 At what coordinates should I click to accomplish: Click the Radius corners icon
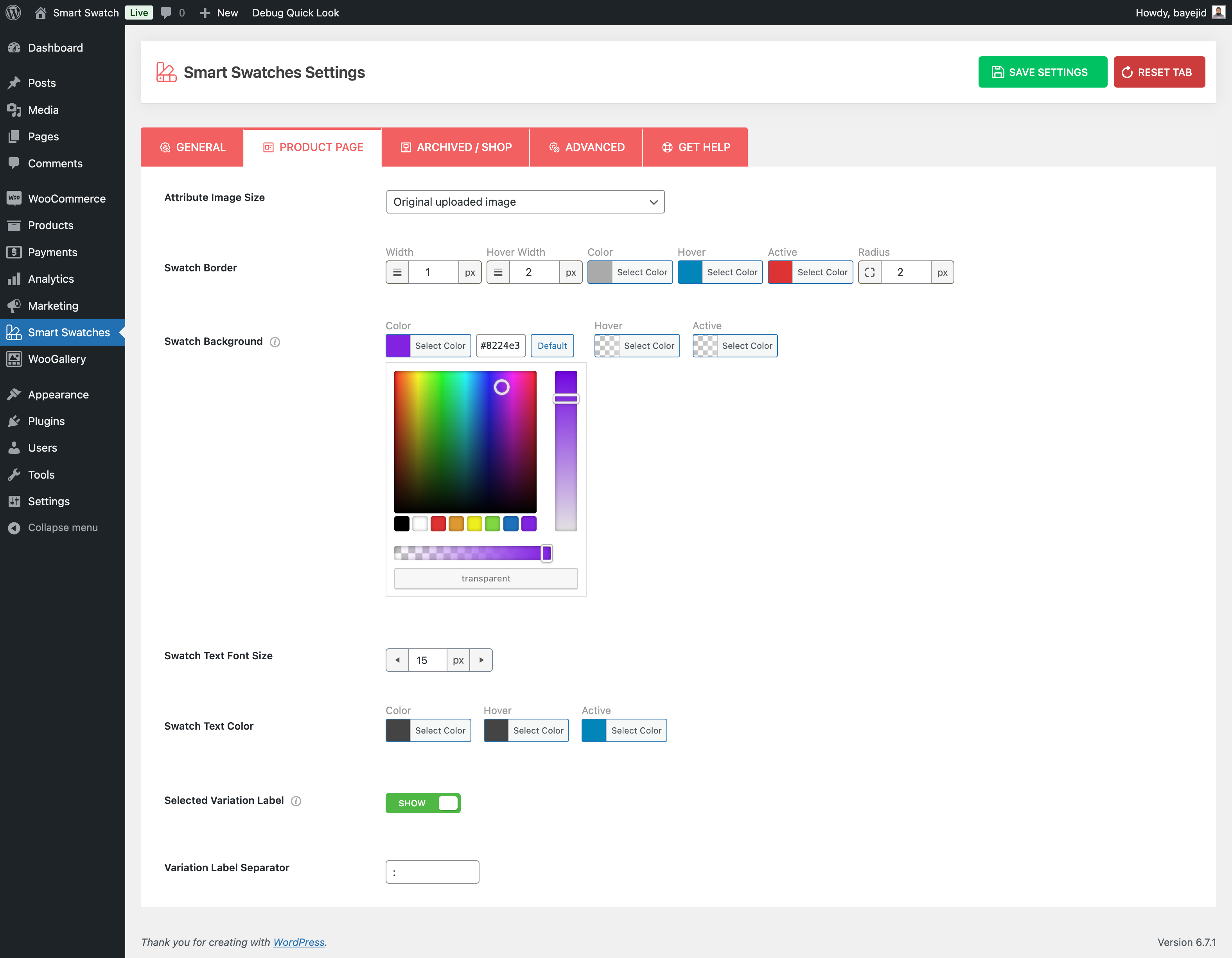coord(870,272)
